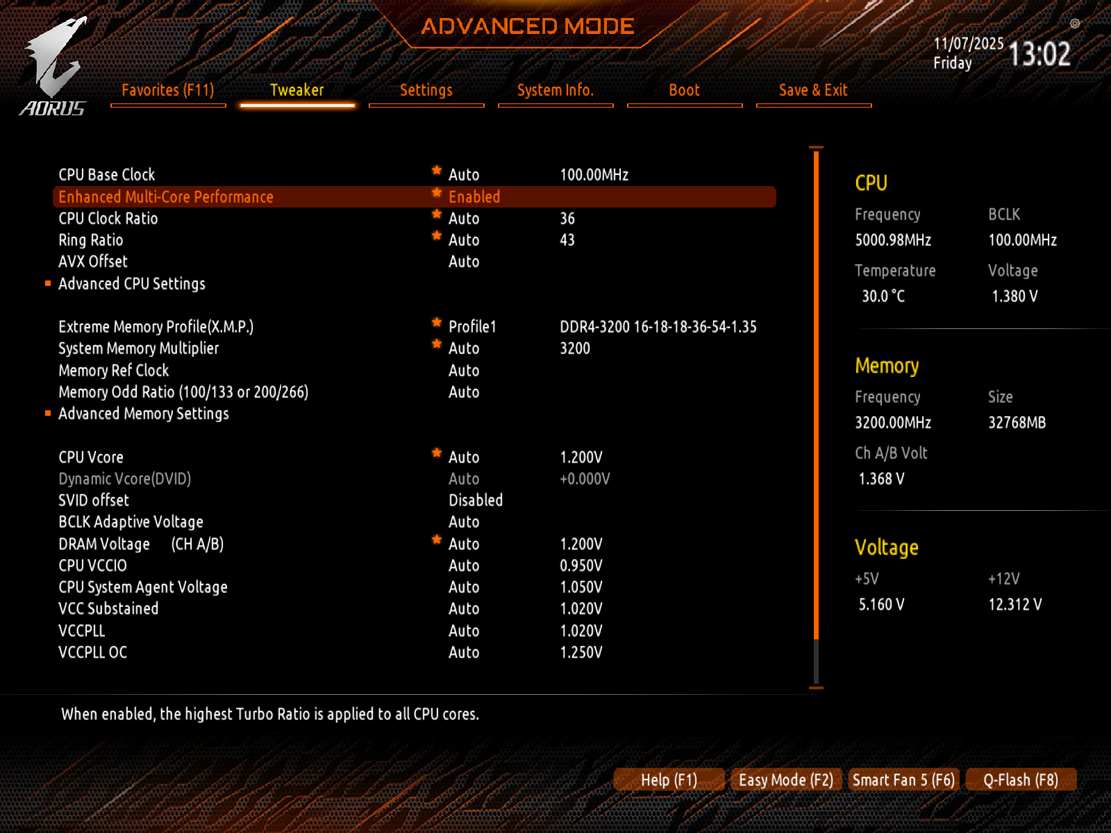Viewport: 1111px width, 833px height.
Task: Select the CPU Clock Ratio value field
Action: 464,219
